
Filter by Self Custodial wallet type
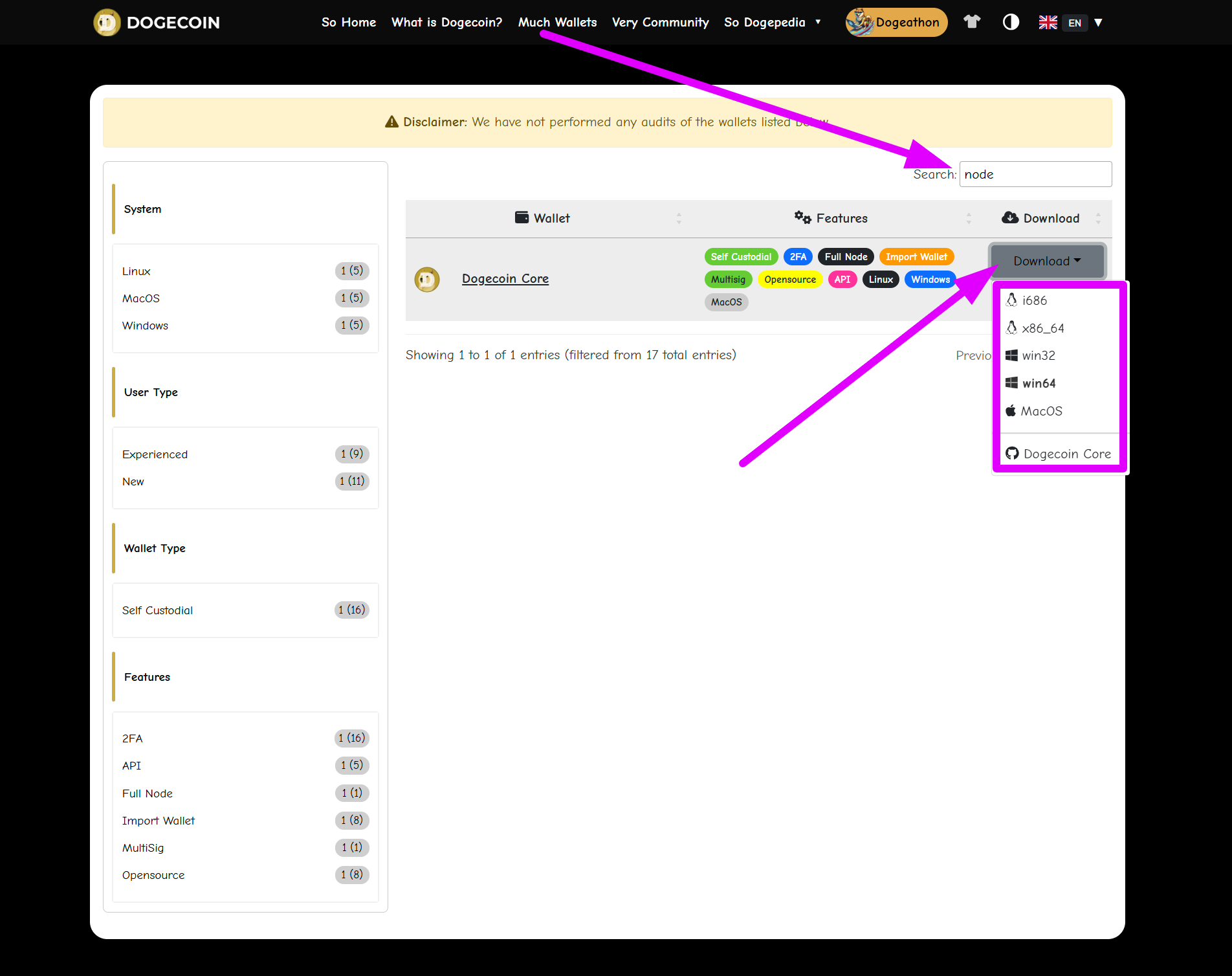pos(245,610)
